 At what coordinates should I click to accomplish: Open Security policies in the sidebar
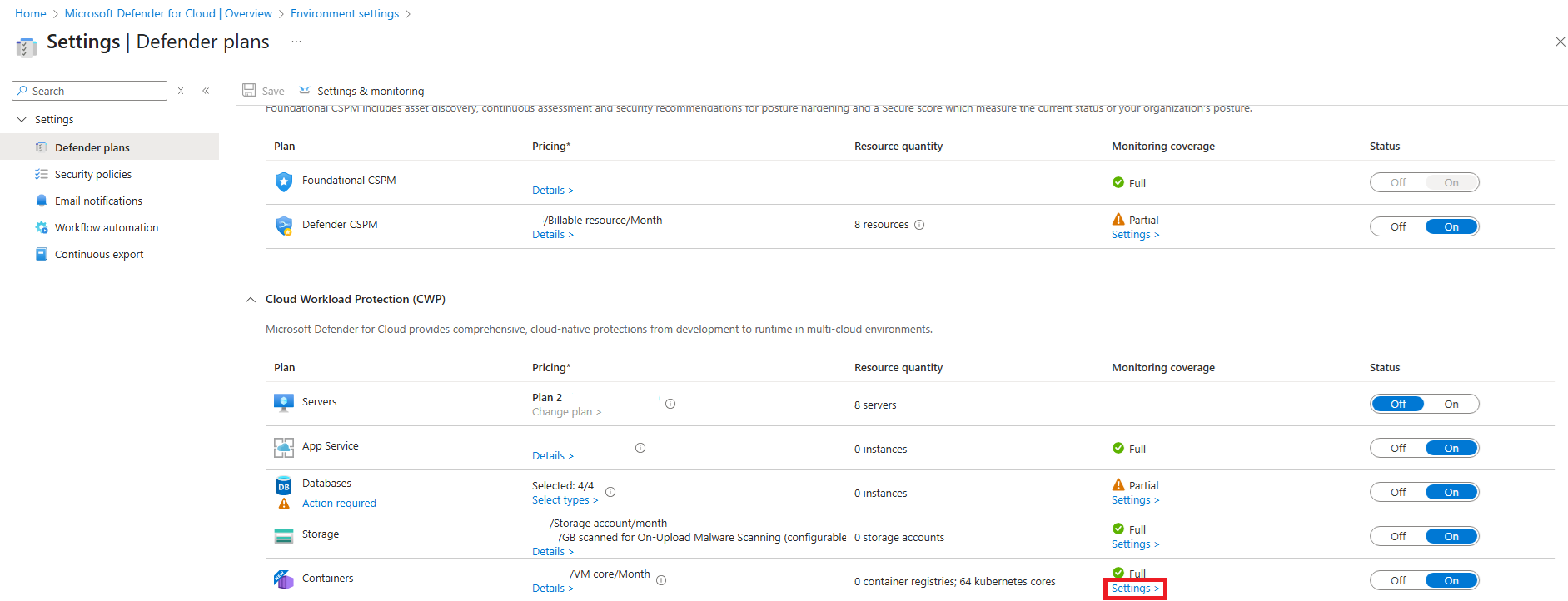click(92, 175)
